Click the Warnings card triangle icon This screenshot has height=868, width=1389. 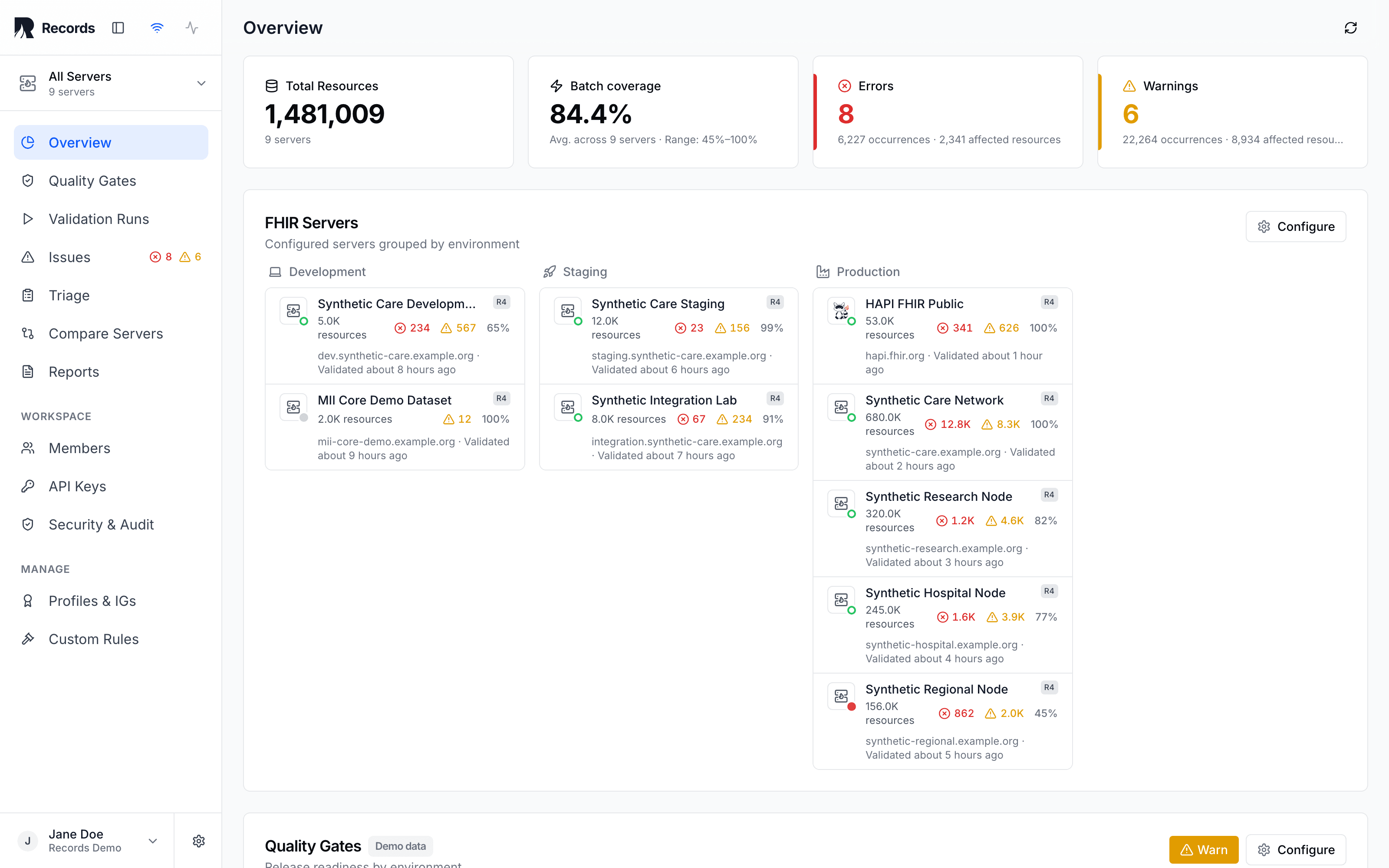[x=1129, y=86]
